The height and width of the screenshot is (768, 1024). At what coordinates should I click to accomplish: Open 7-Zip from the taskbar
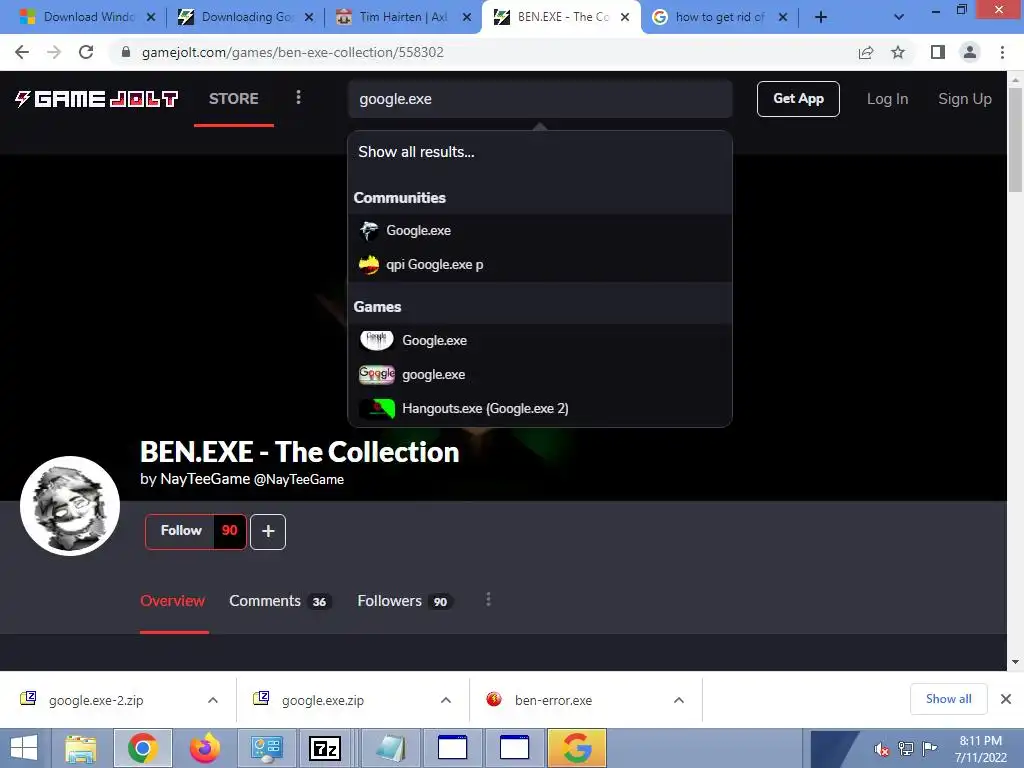tap(326, 748)
